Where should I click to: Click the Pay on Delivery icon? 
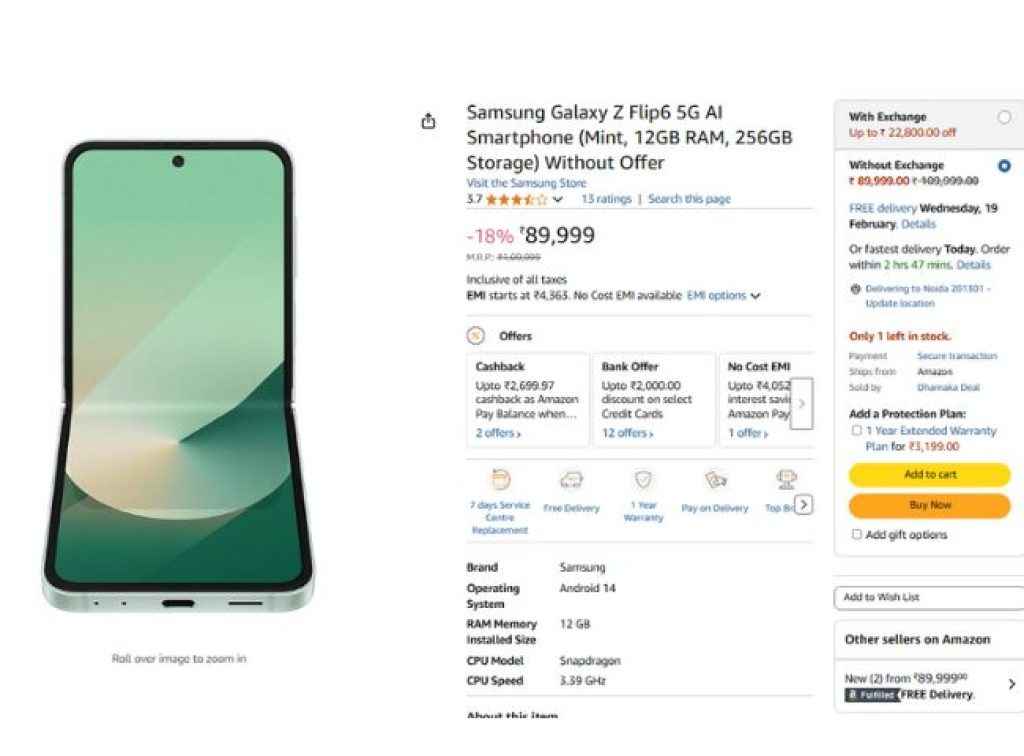(x=715, y=481)
